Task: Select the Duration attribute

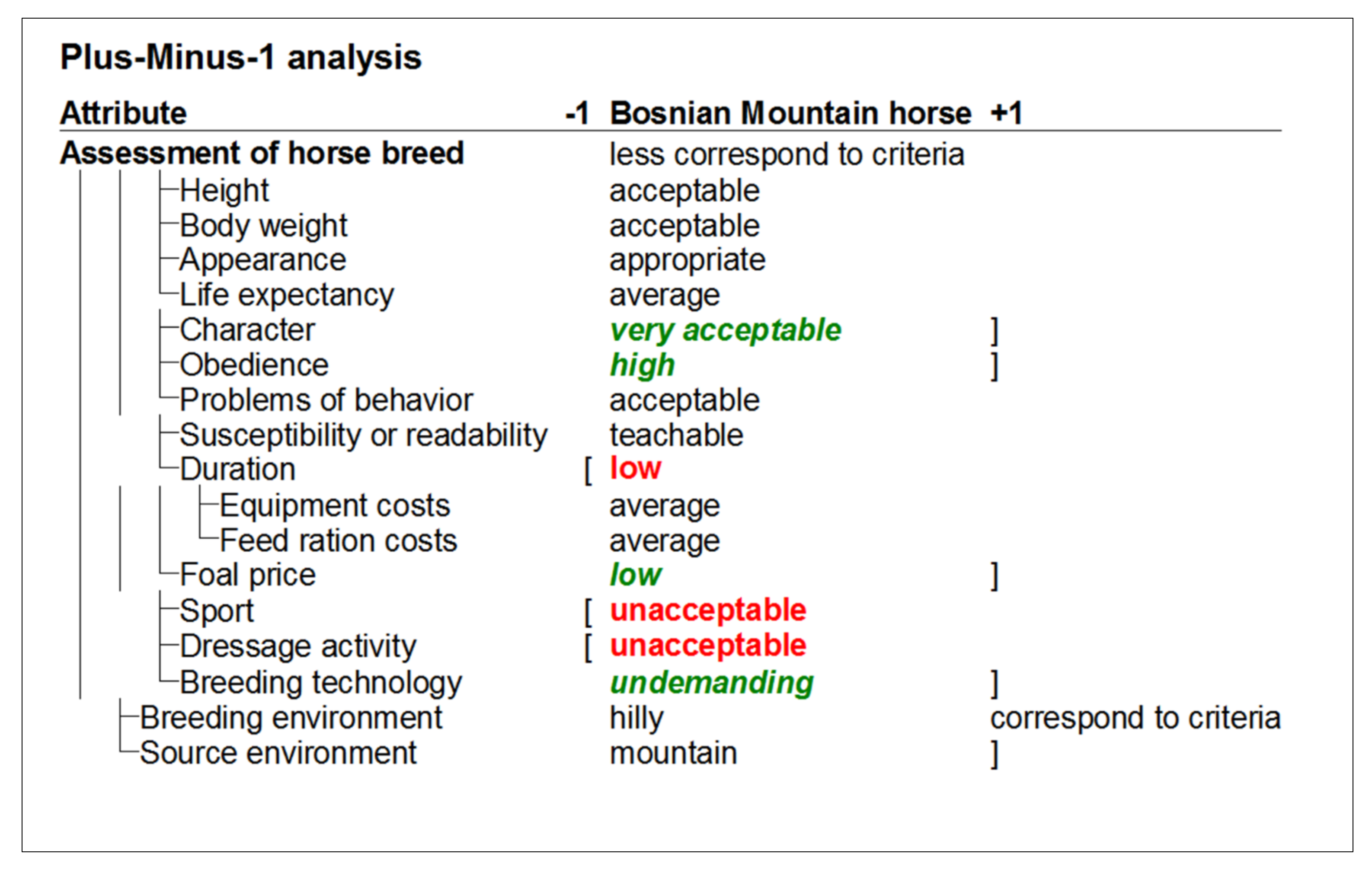Action: pyautogui.click(x=237, y=470)
